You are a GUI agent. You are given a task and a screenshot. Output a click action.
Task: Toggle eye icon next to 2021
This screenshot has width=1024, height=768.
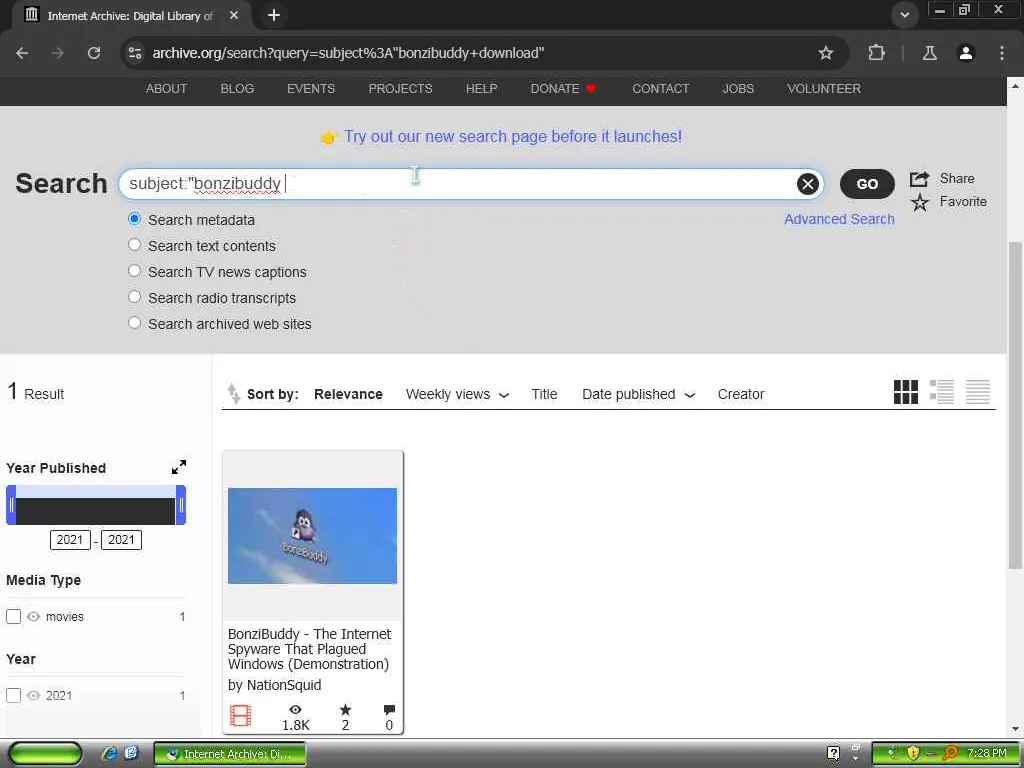(33, 696)
